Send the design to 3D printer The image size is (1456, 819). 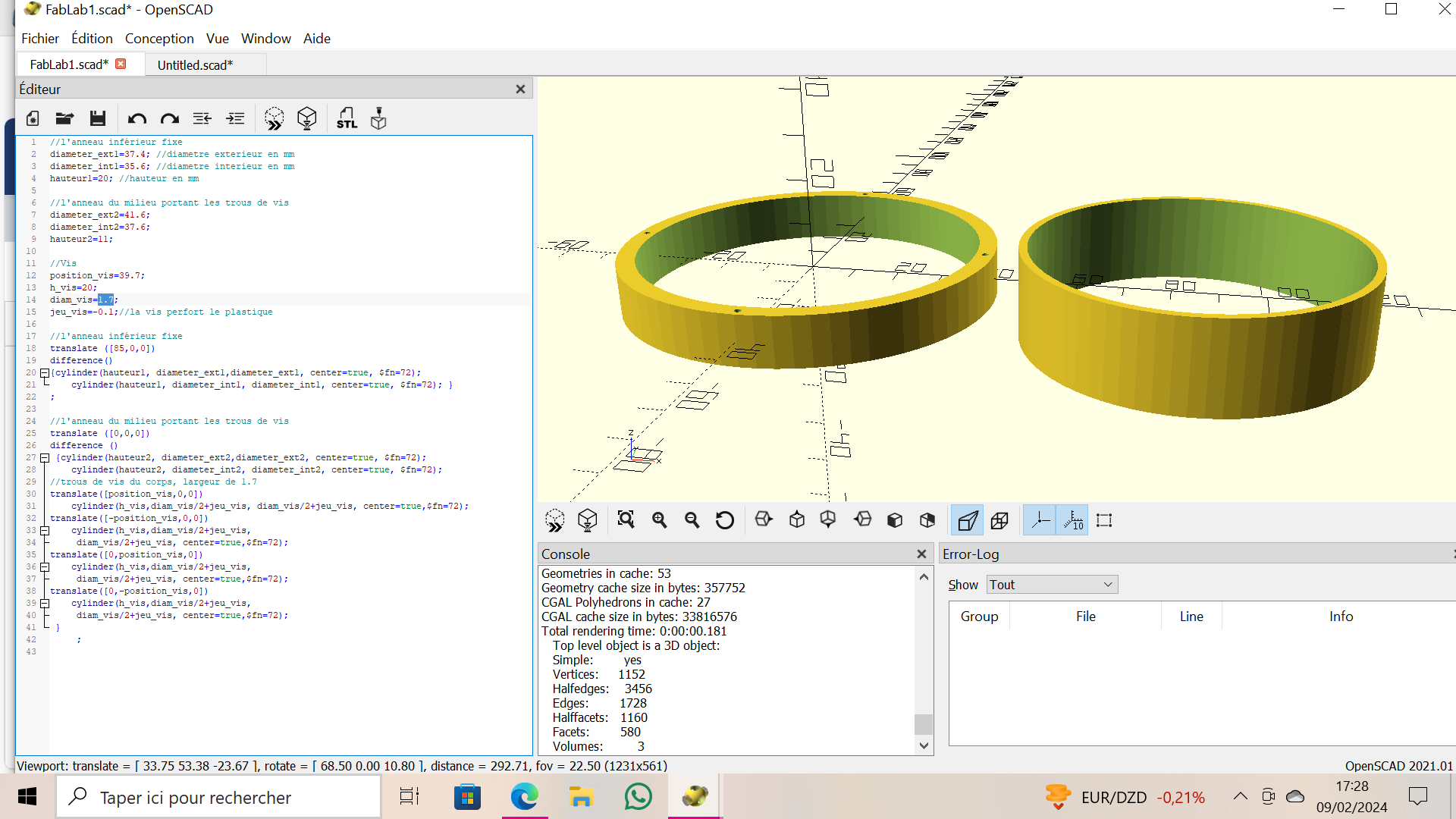pos(378,118)
